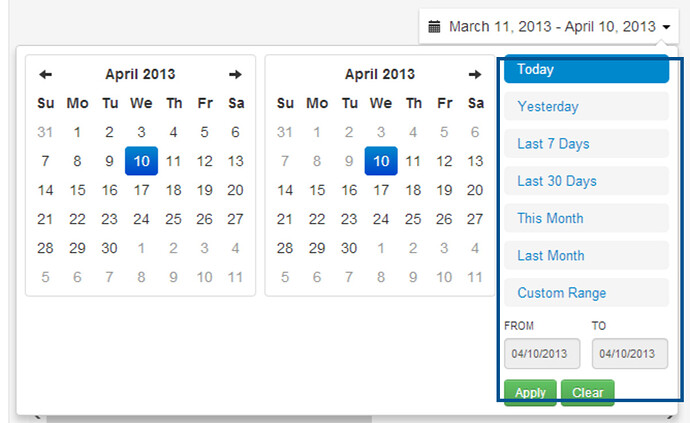Choose the Last 30 Days range
Image resolution: width=690 pixels, height=423 pixels.
[x=587, y=181]
